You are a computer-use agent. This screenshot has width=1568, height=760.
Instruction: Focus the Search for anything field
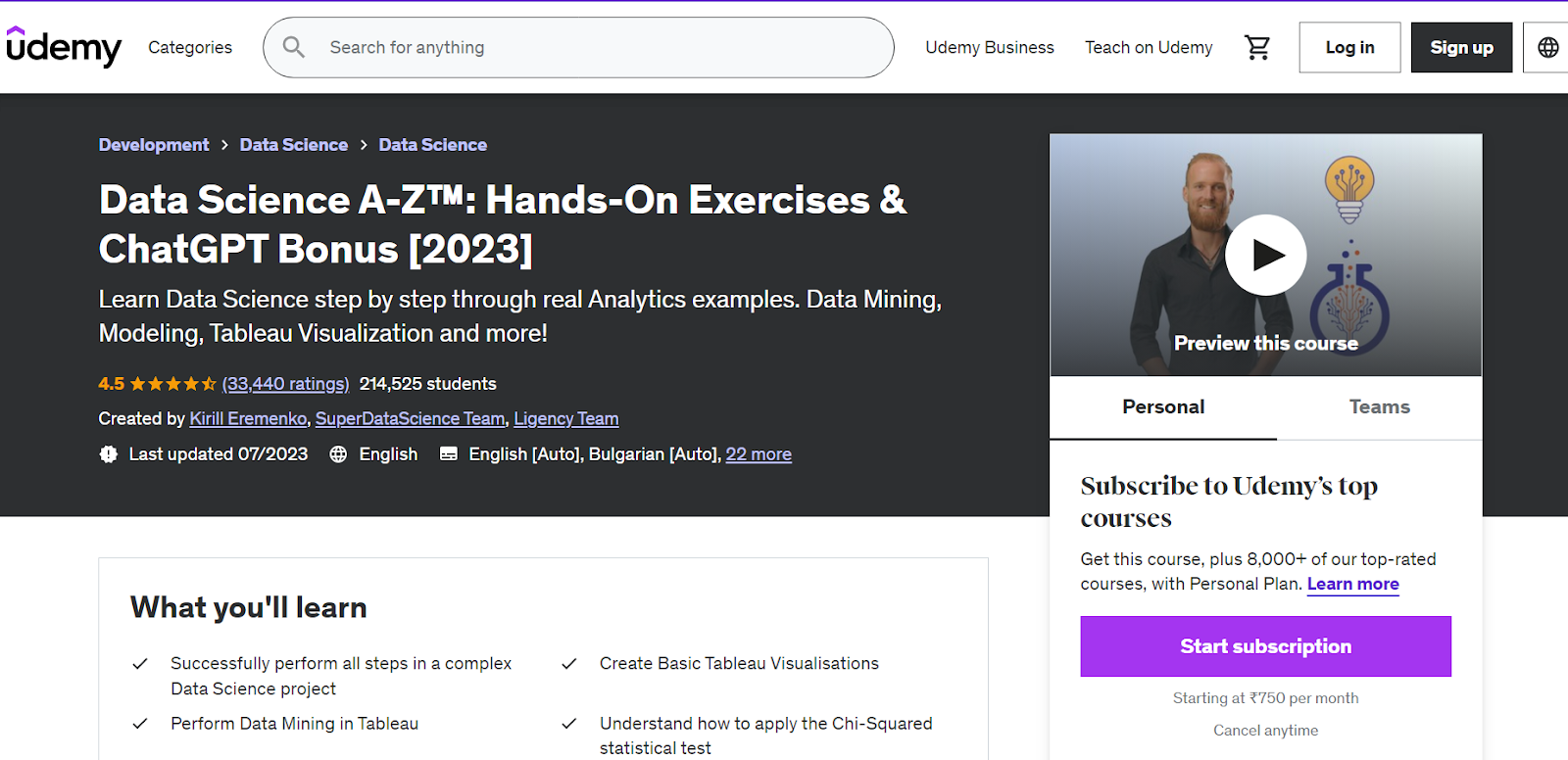[588, 47]
